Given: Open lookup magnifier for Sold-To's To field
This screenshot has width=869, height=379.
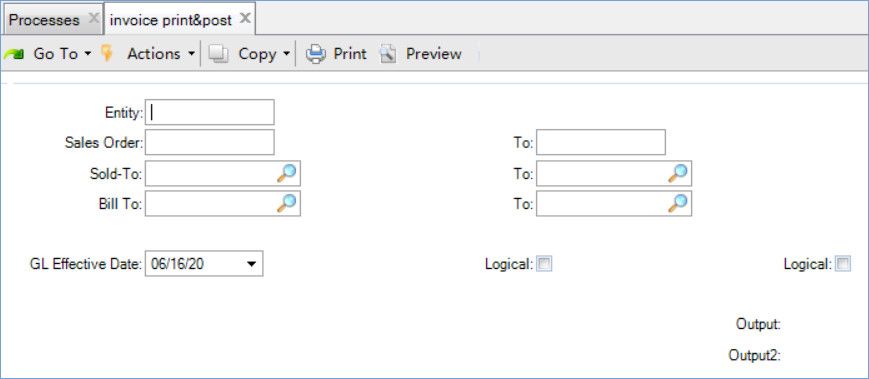Looking at the screenshot, I should (x=678, y=173).
